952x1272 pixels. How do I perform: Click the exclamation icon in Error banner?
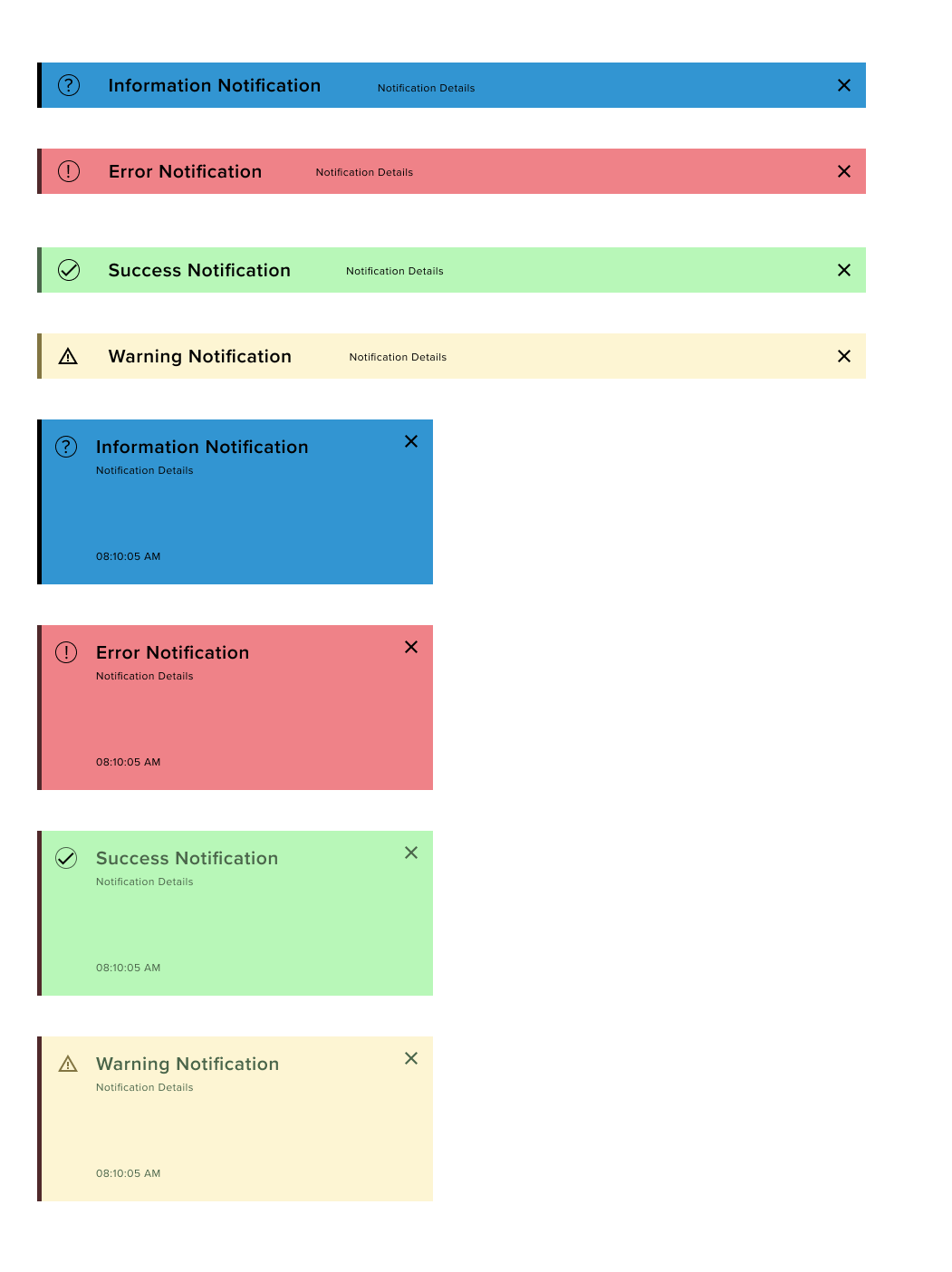pyautogui.click(x=69, y=171)
